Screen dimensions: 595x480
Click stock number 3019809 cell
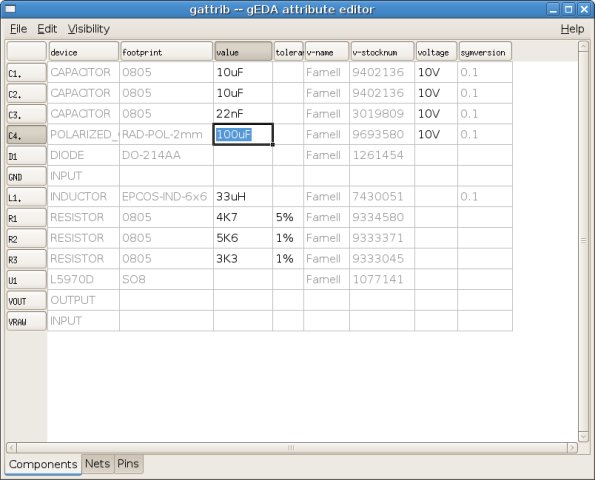click(x=382, y=114)
